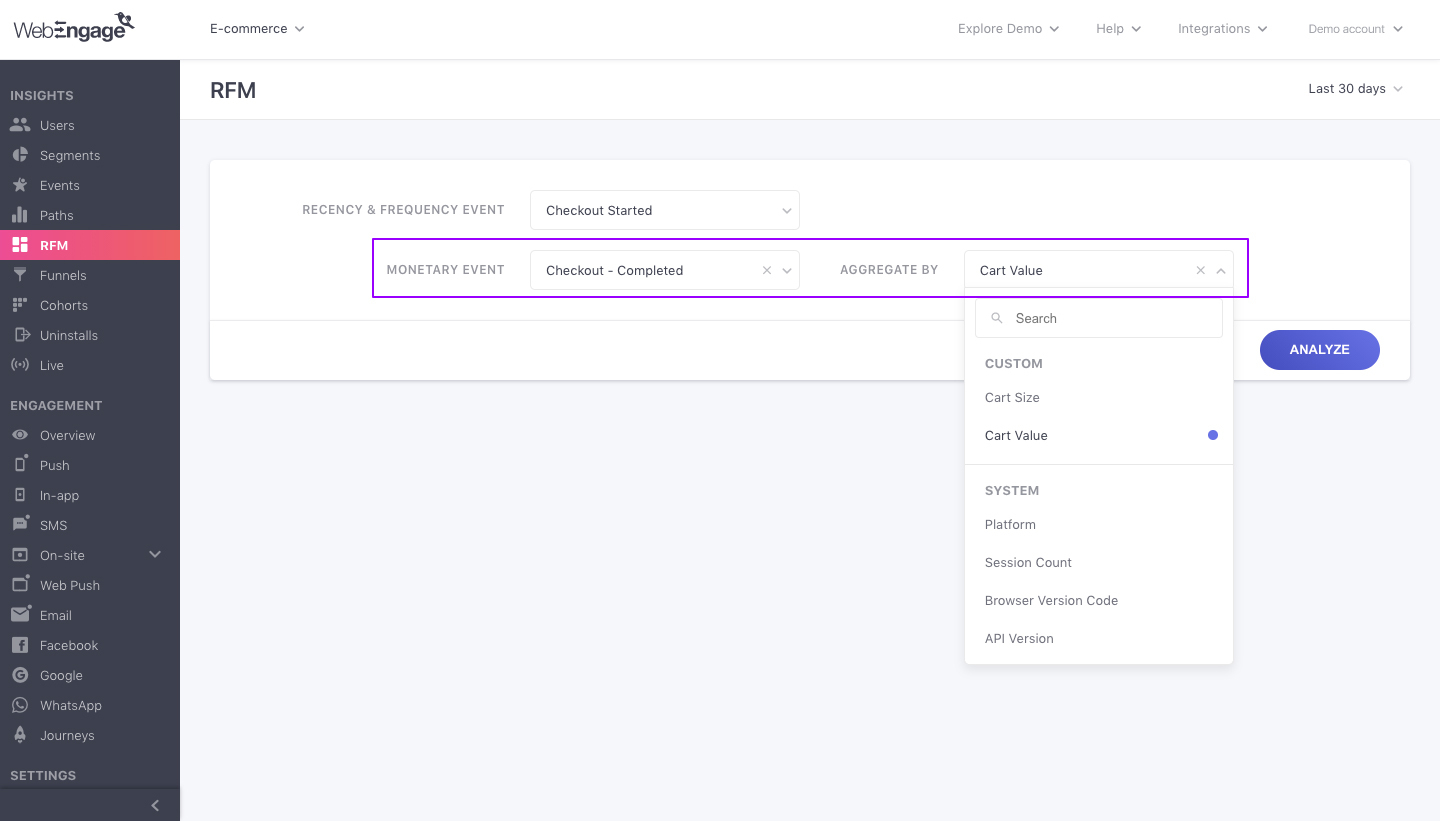Click the Live analytics icon
Image resolution: width=1440 pixels, height=821 pixels.
22,365
